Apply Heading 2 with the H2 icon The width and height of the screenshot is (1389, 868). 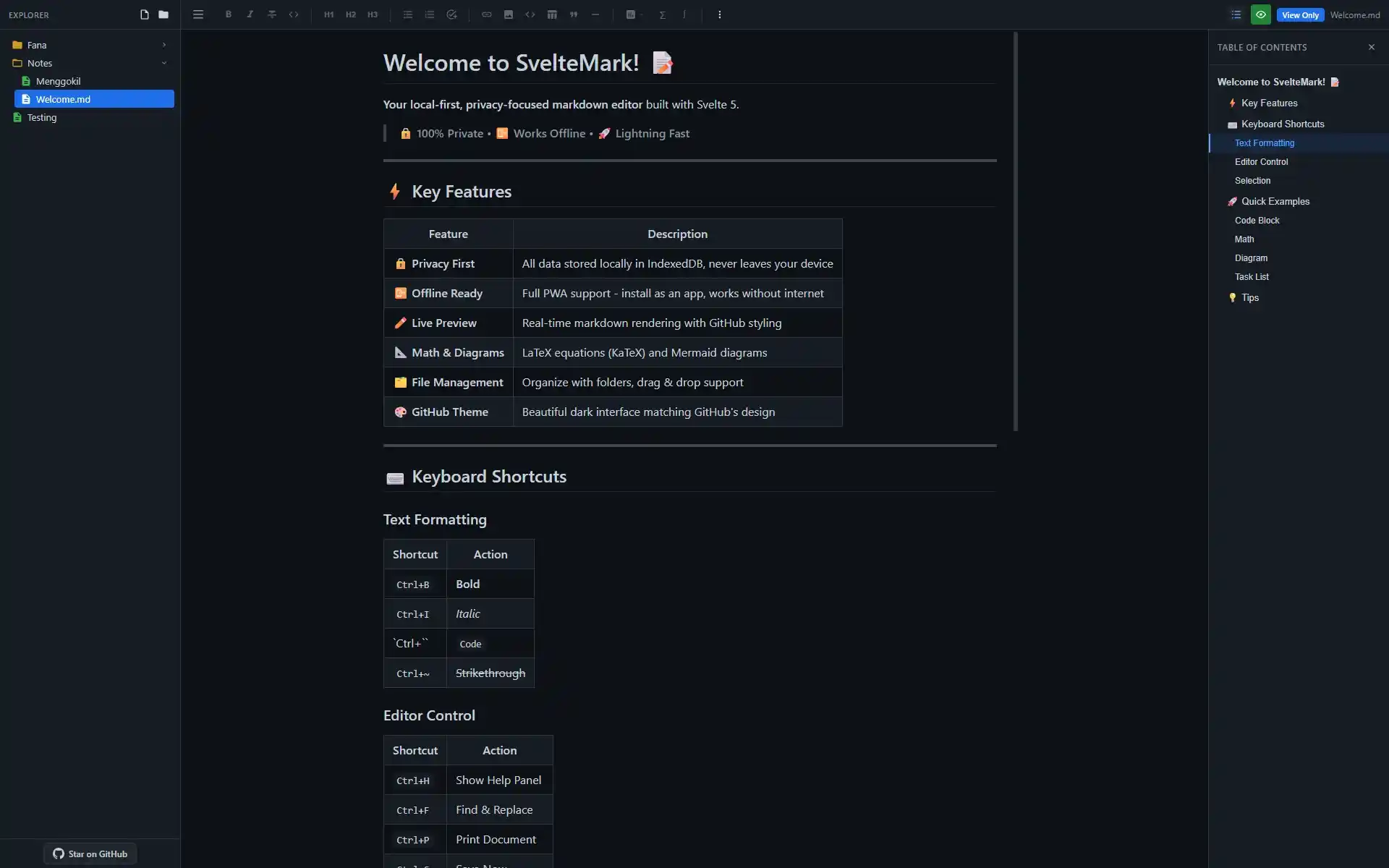point(351,14)
